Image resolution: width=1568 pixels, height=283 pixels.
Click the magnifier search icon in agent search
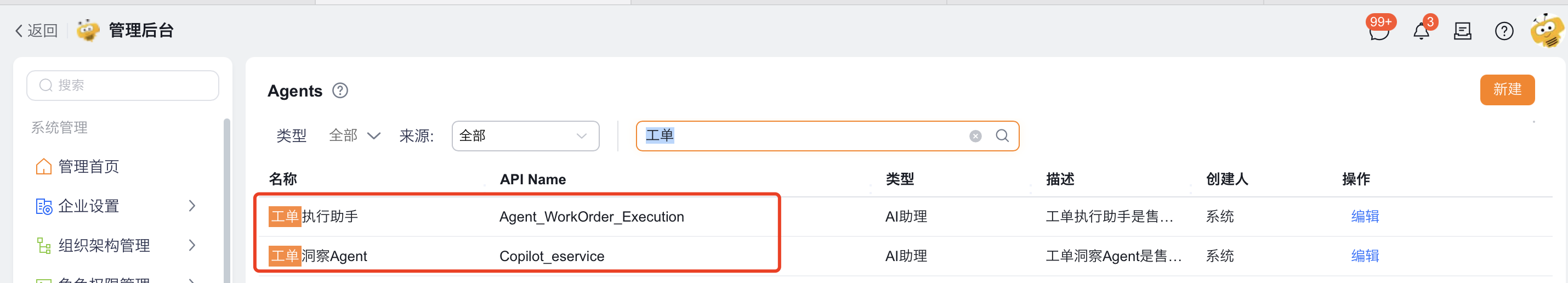tap(1002, 135)
